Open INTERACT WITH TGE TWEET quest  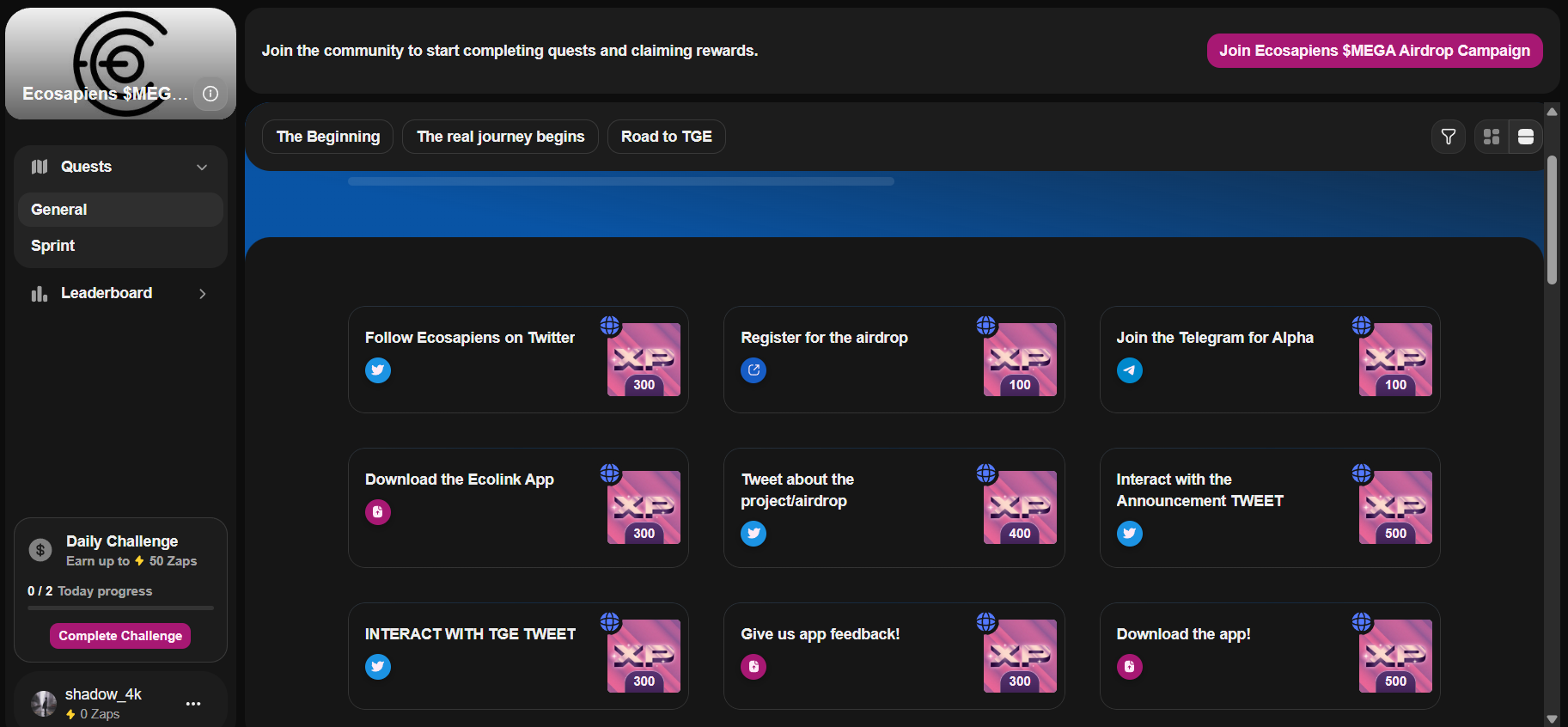pos(518,656)
